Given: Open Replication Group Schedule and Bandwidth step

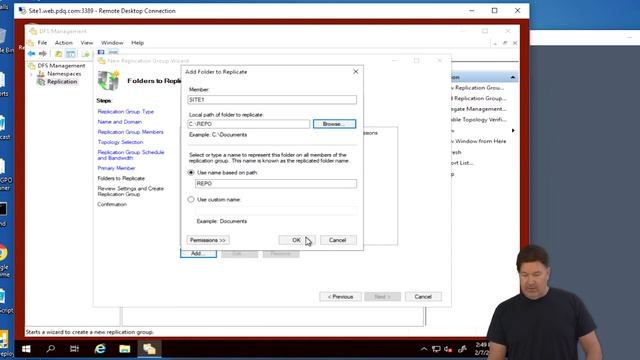Looking at the screenshot, I should [131, 155].
